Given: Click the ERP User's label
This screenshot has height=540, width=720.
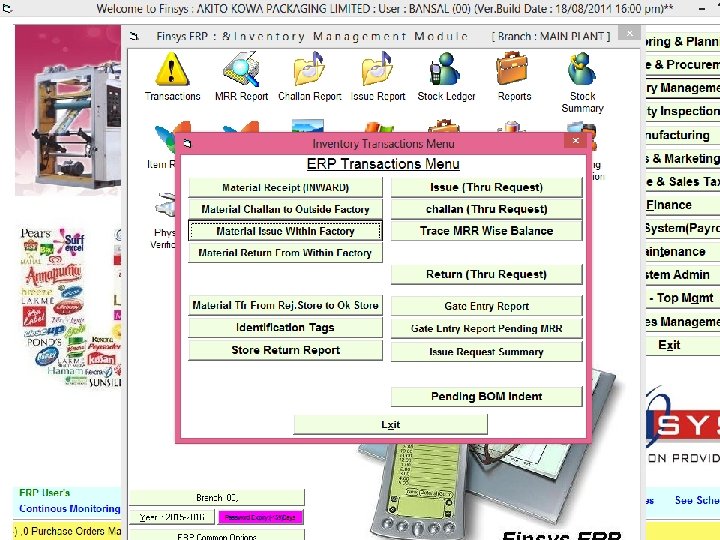Looking at the screenshot, I should point(45,493).
